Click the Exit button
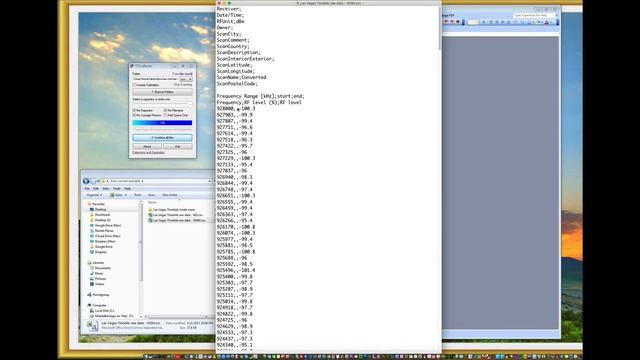Image resolution: width=640 pixels, height=360 pixels. 178,147
